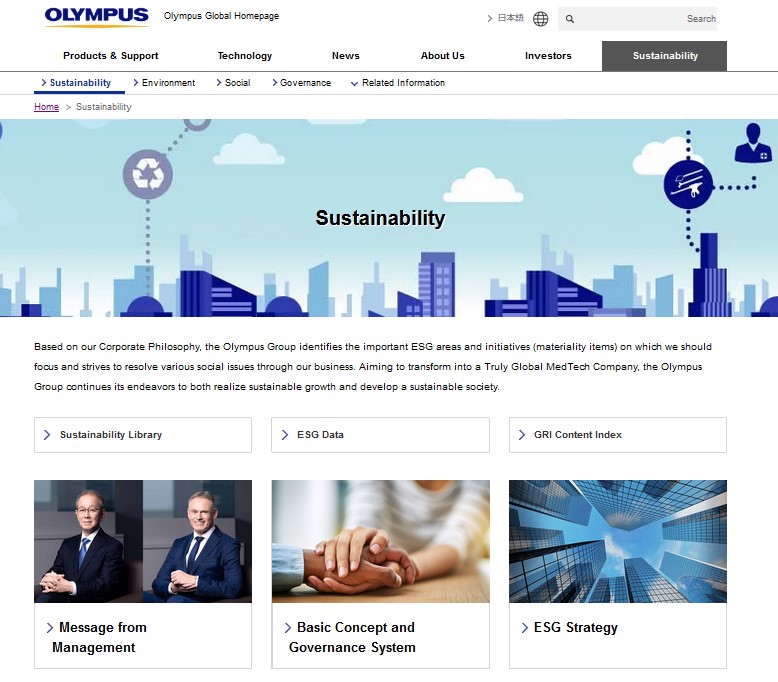This screenshot has height=682, width=778.
Task: Click the clasped hands thumbnail
Action: coord(381,541)
